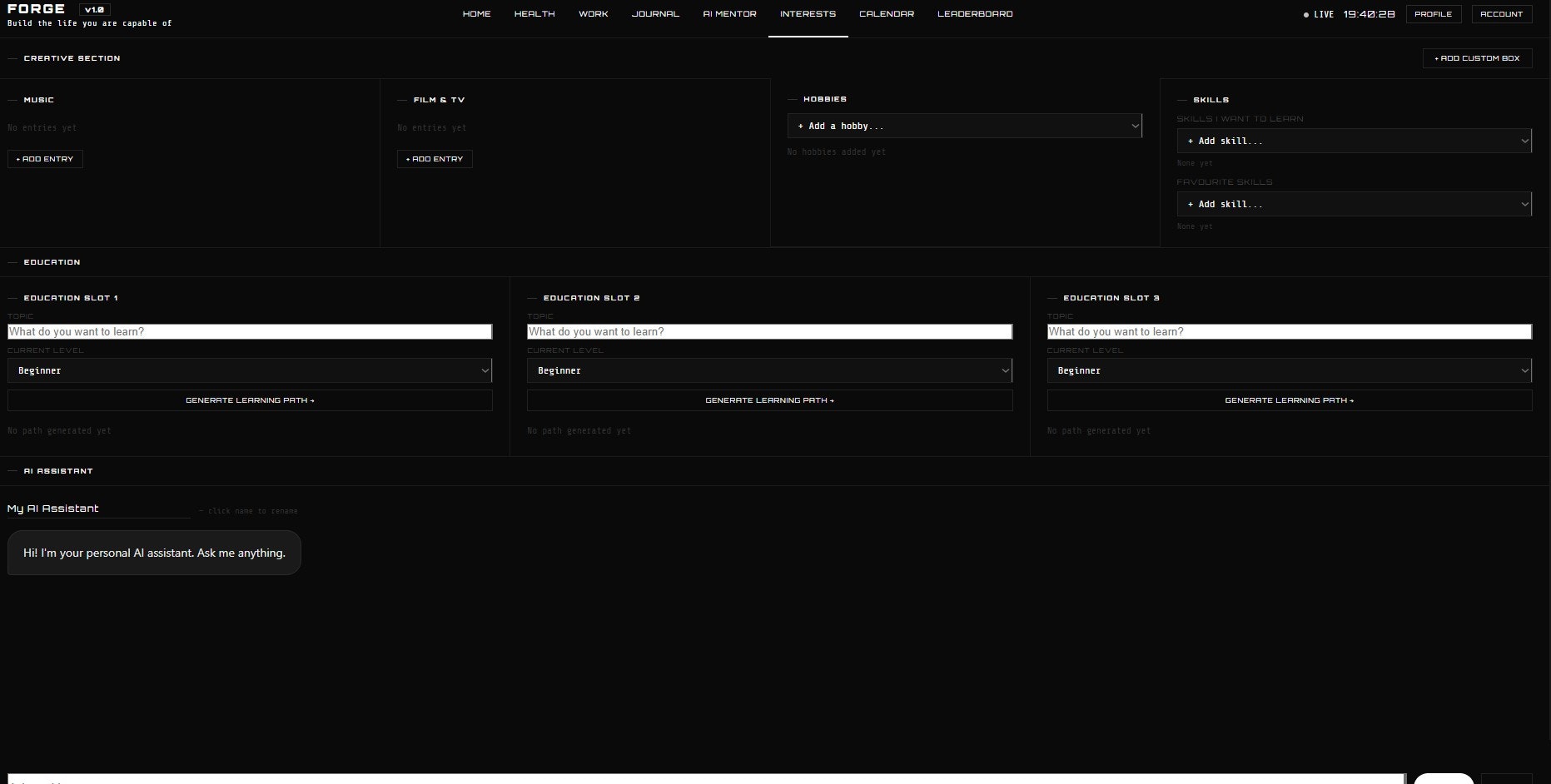Click 'No hobbies added yet' text

[836, 152]
